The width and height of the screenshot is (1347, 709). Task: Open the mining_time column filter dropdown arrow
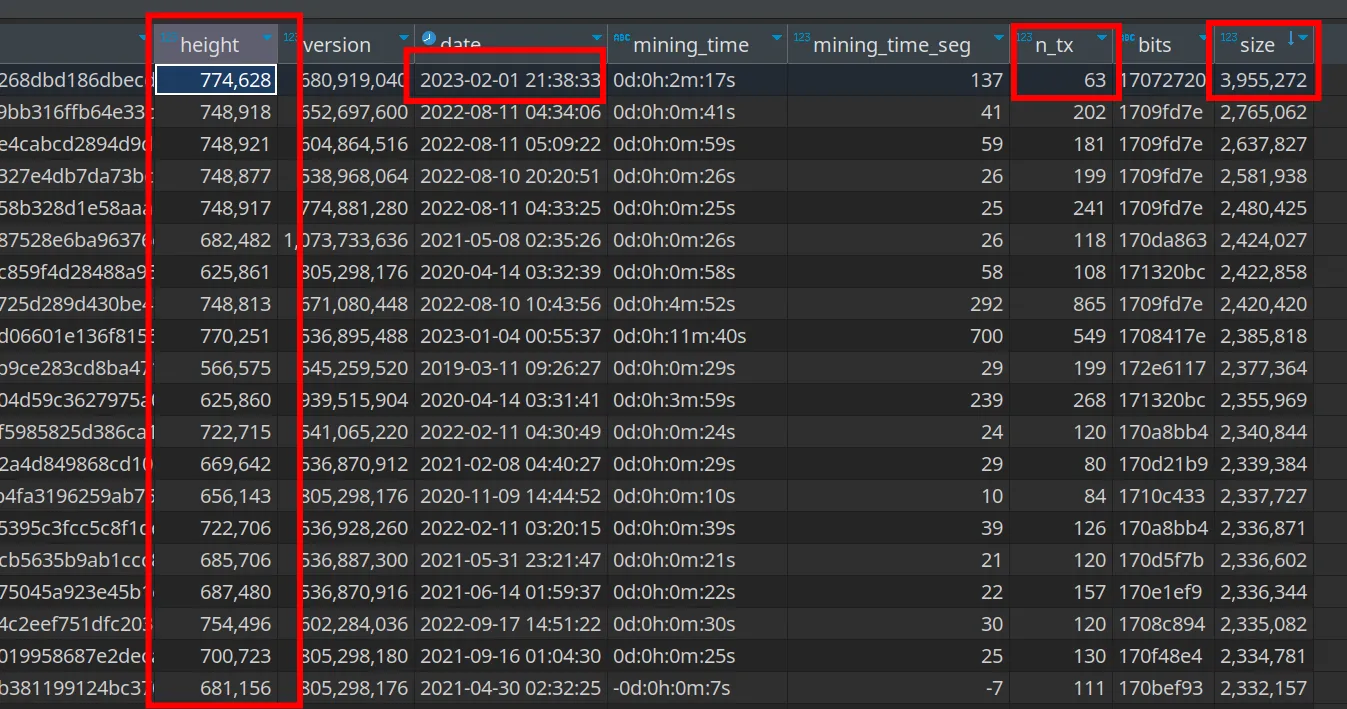(776, 38)
